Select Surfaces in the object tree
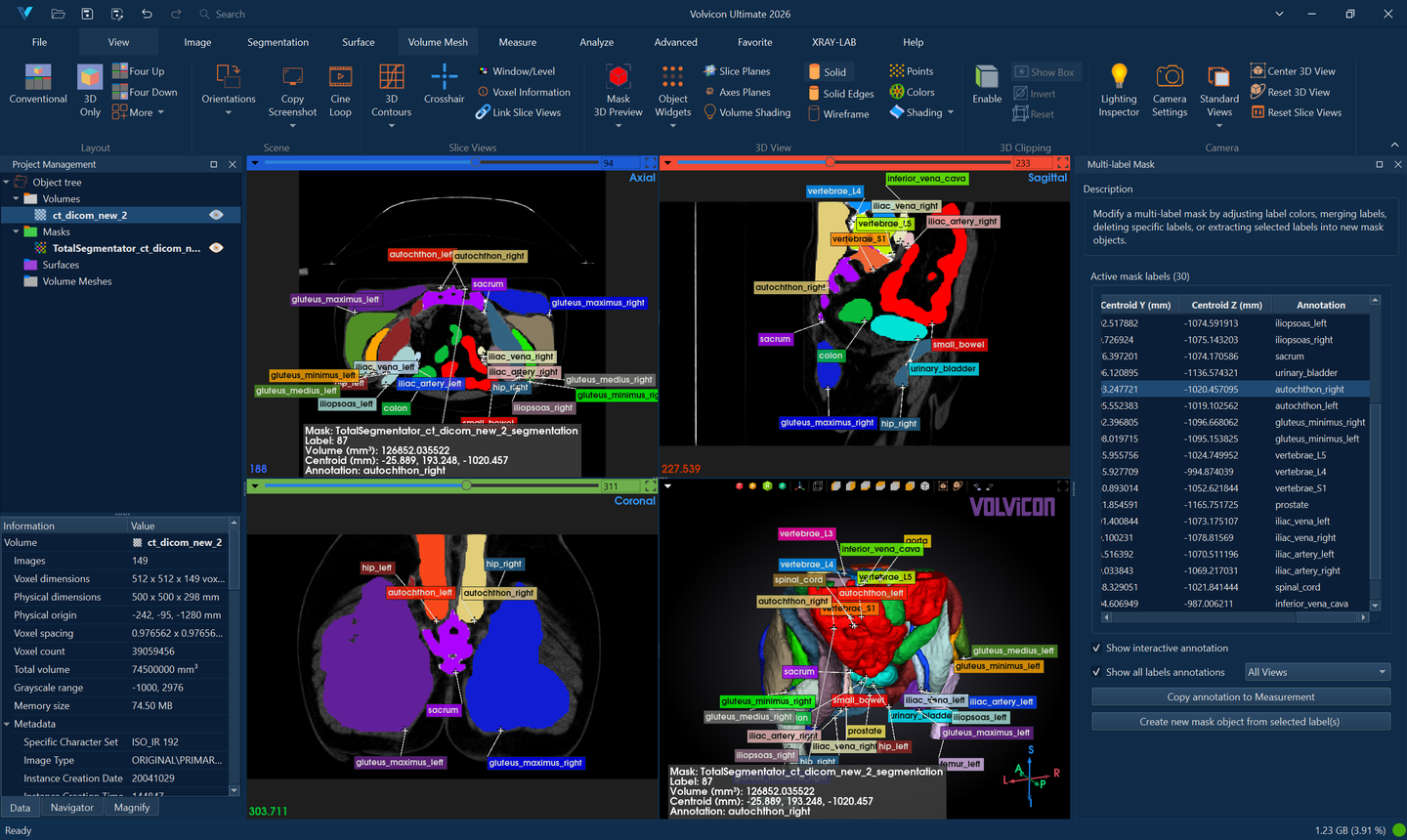 coord(61,265)
